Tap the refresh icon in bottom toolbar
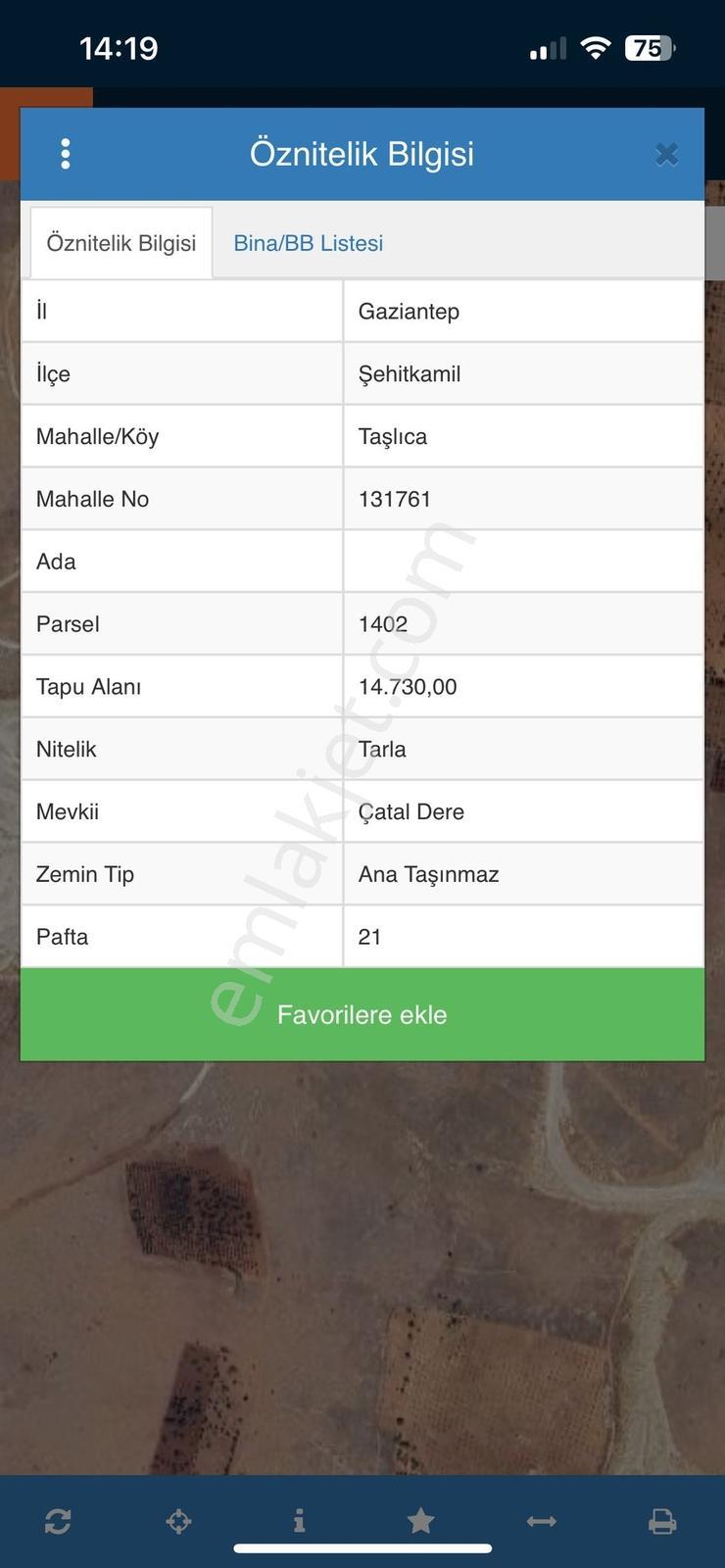The width and height of the screenshot is (725, 1568). 58,1521
